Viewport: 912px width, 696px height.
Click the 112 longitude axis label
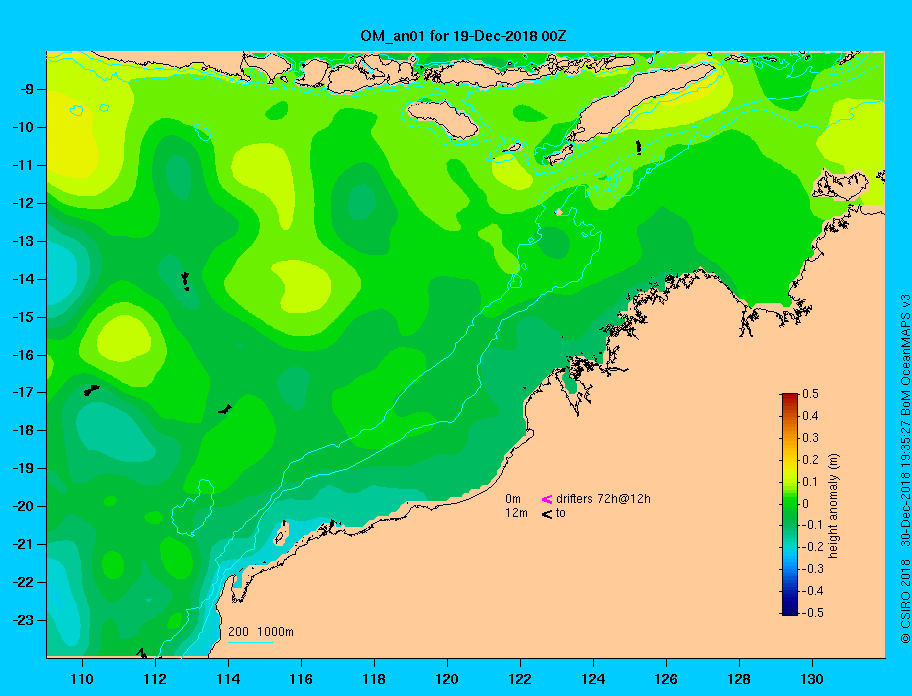pyautogui.click(x=155, y=679)
